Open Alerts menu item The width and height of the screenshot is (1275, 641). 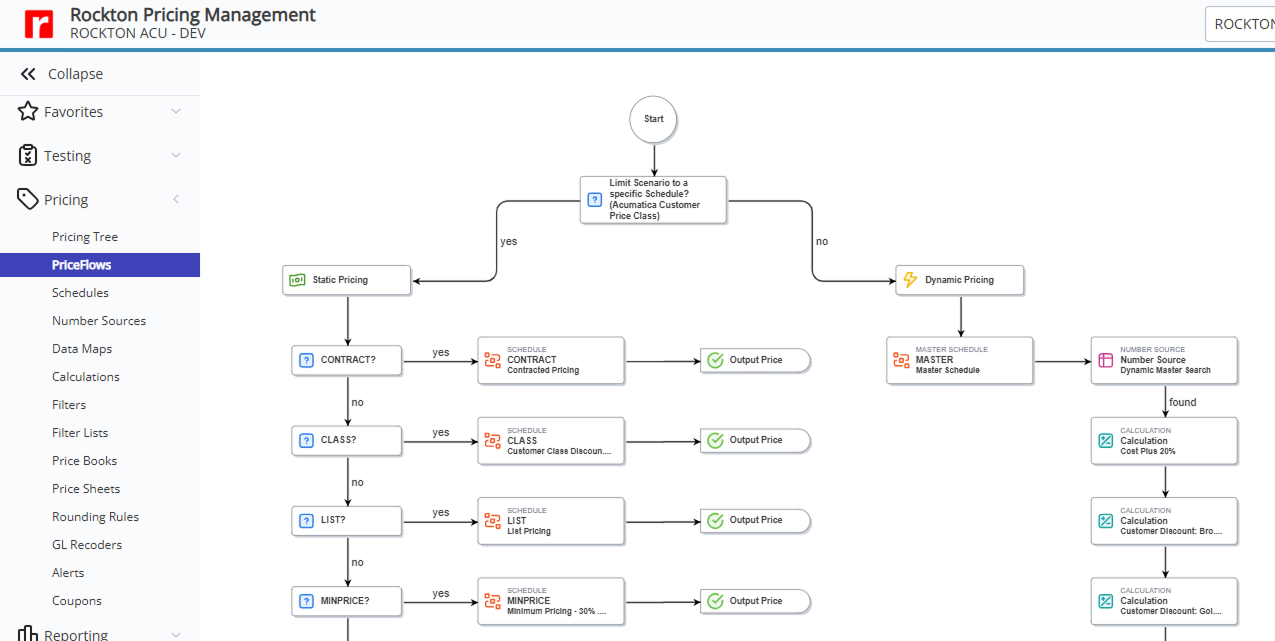coord(68,573)
